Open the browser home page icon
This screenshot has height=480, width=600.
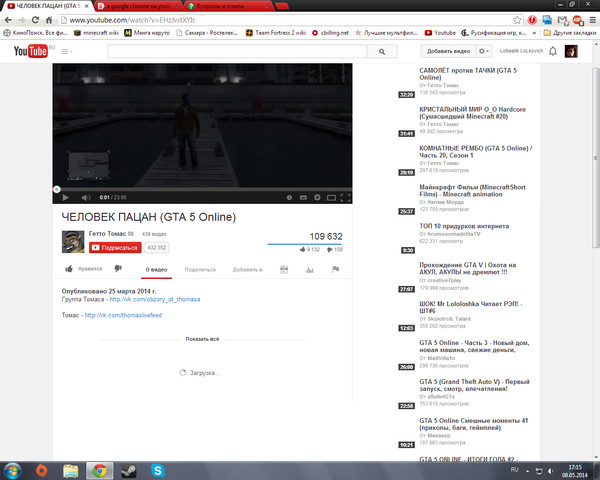click(49, 20)
